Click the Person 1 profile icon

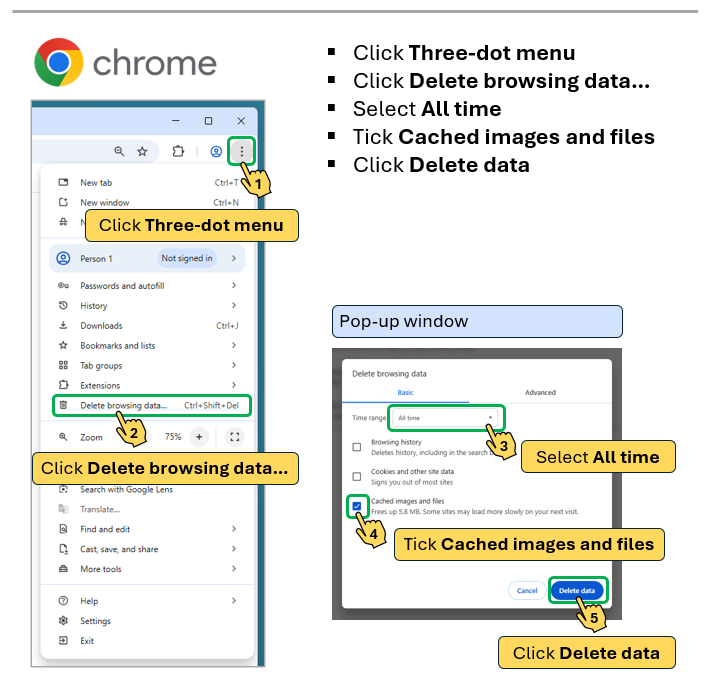(x=63, y=258)
